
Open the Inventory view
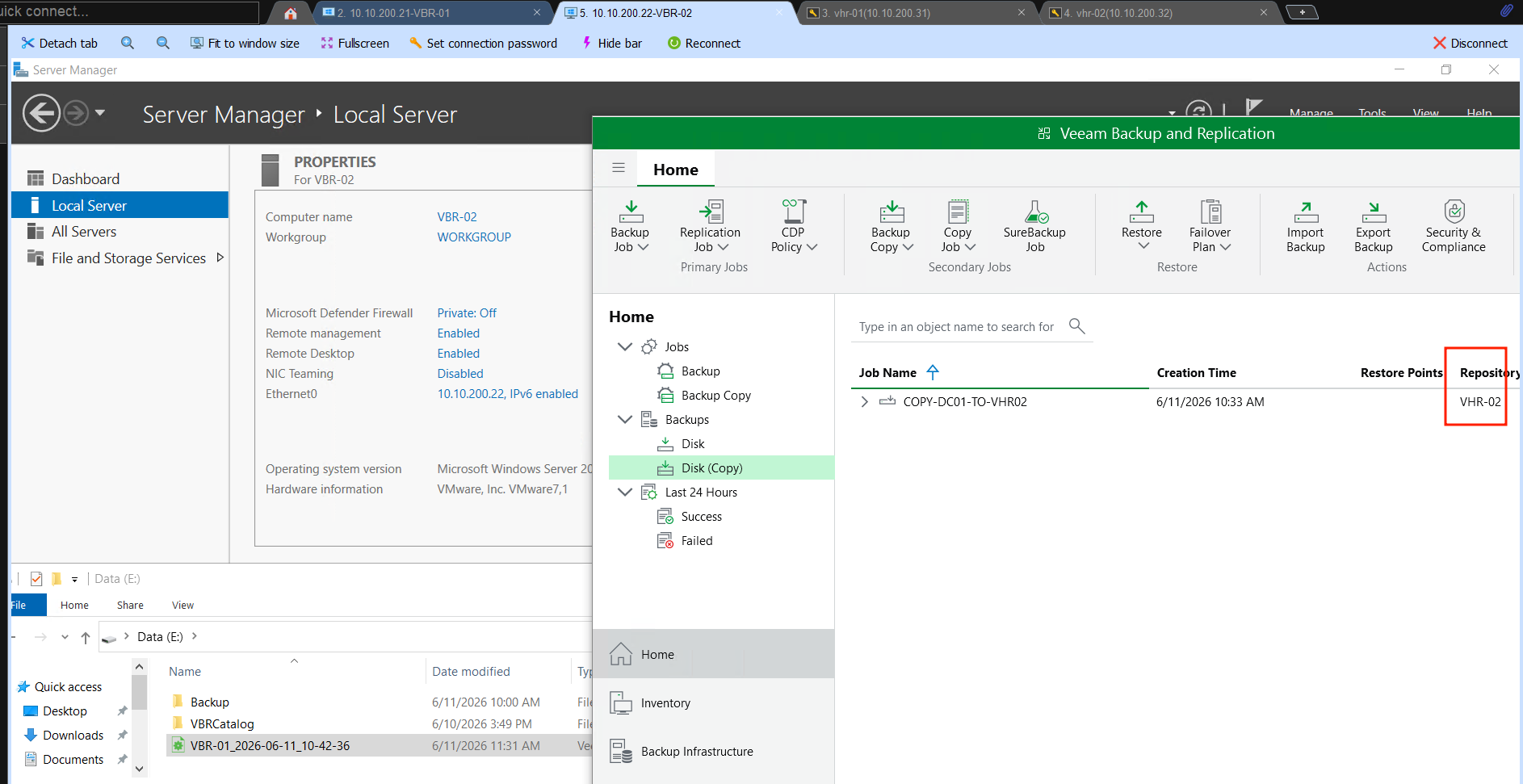[713, 702]
